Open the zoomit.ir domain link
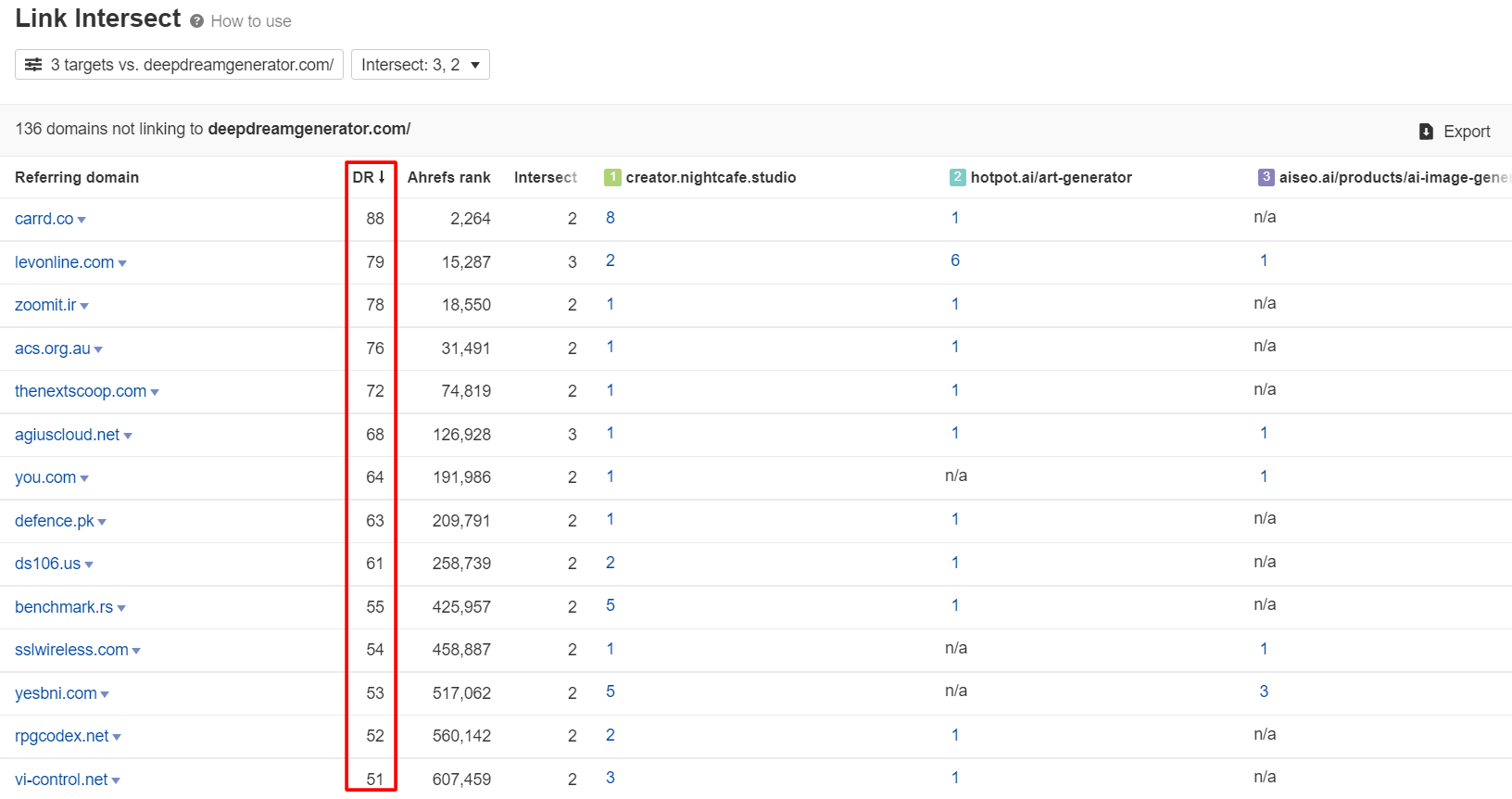 click(45, 305)
